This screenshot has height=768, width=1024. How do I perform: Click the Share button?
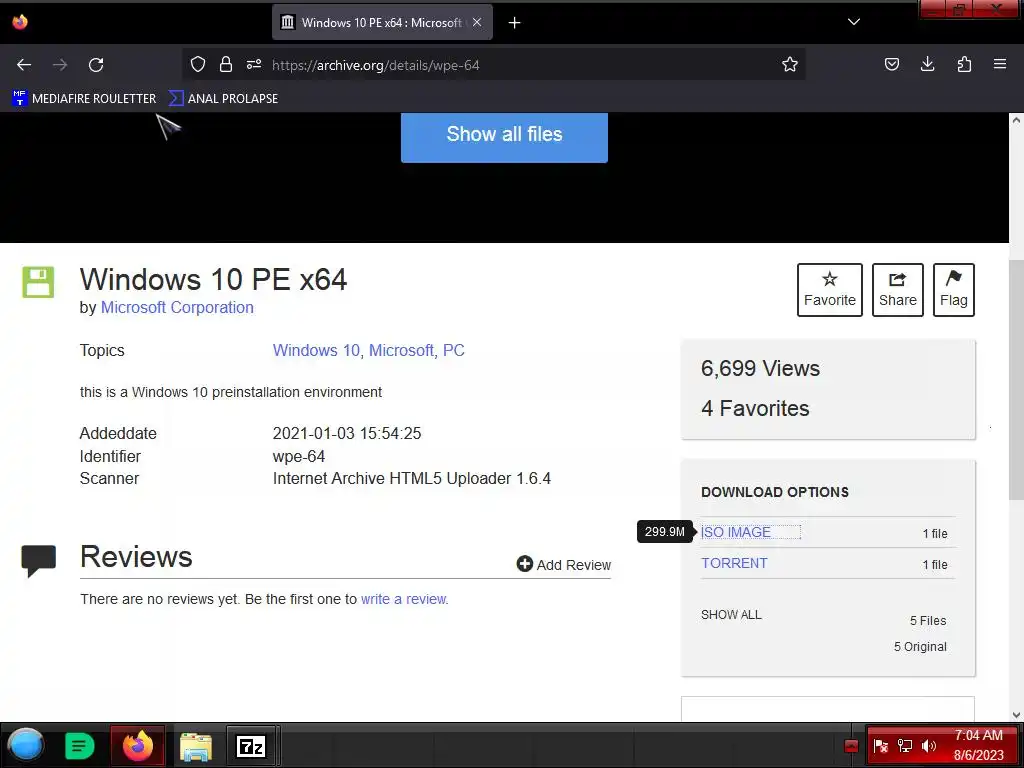coord(897,290)
